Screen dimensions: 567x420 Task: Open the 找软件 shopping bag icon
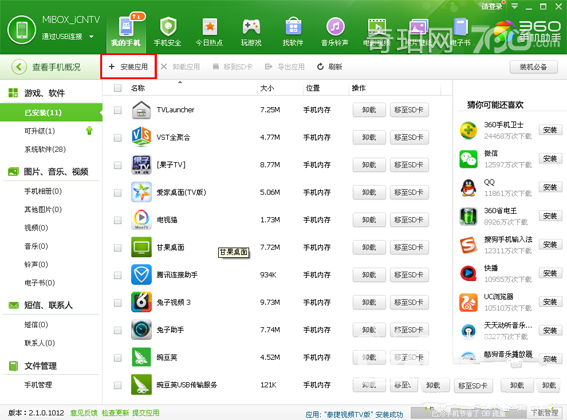click(x=293, y=27)
